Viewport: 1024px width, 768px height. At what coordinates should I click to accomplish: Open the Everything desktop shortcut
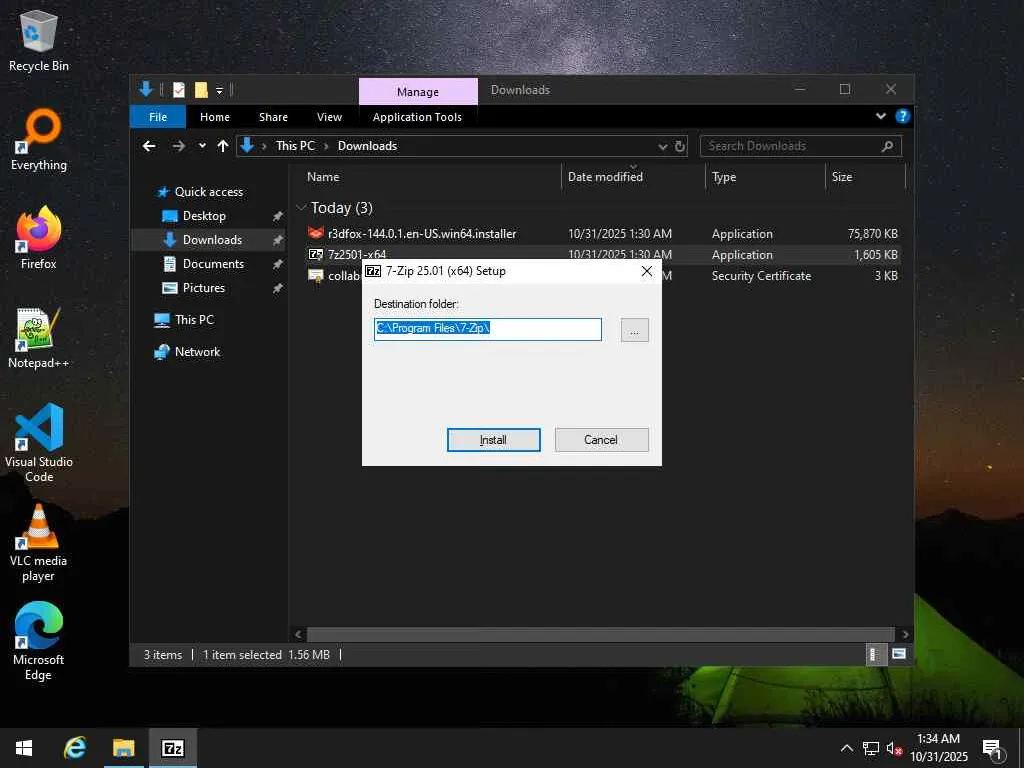tap(39, 139)
